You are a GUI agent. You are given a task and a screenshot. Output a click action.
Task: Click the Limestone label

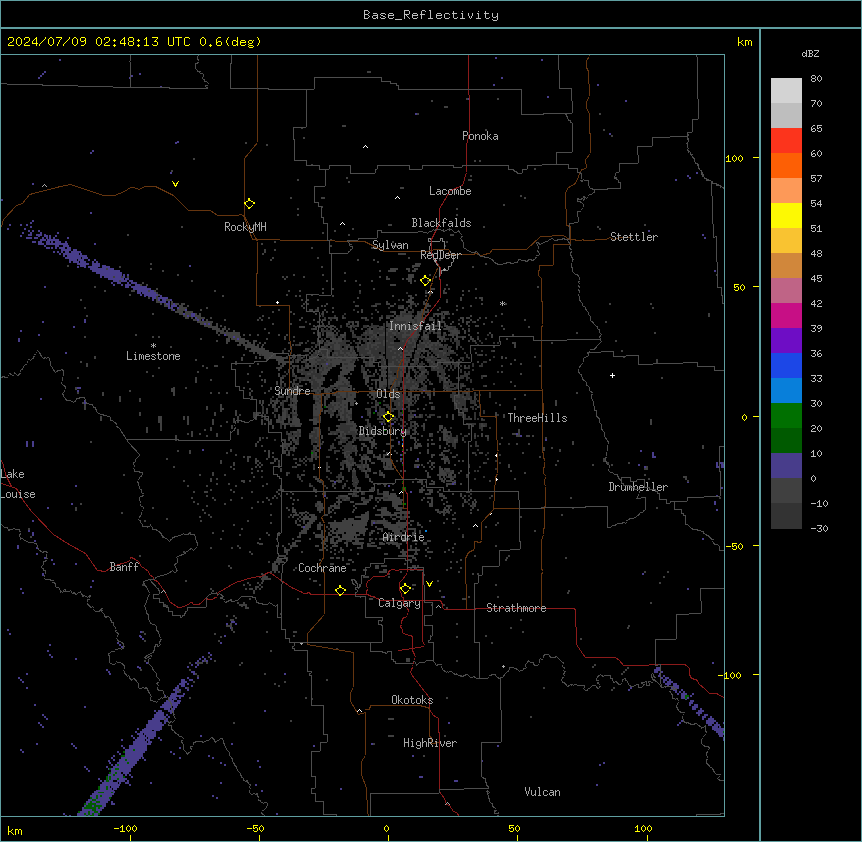click(x=153, y=356)
